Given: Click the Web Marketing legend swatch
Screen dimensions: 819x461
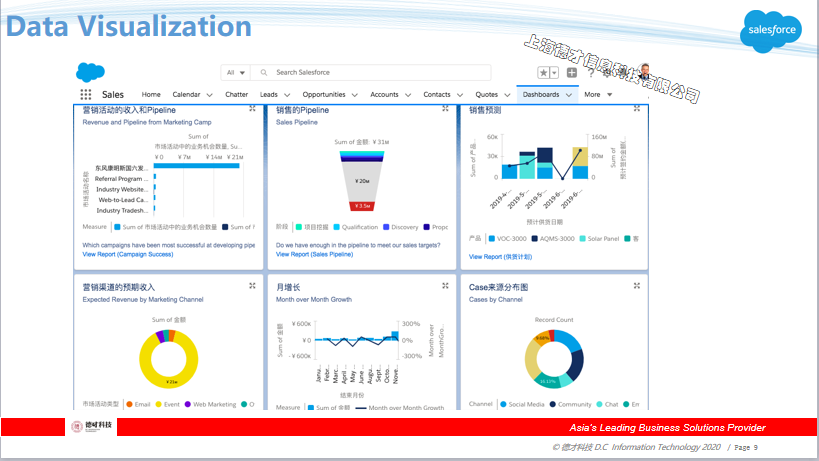Looking at the screenshot, I should [x=188, y=404].
